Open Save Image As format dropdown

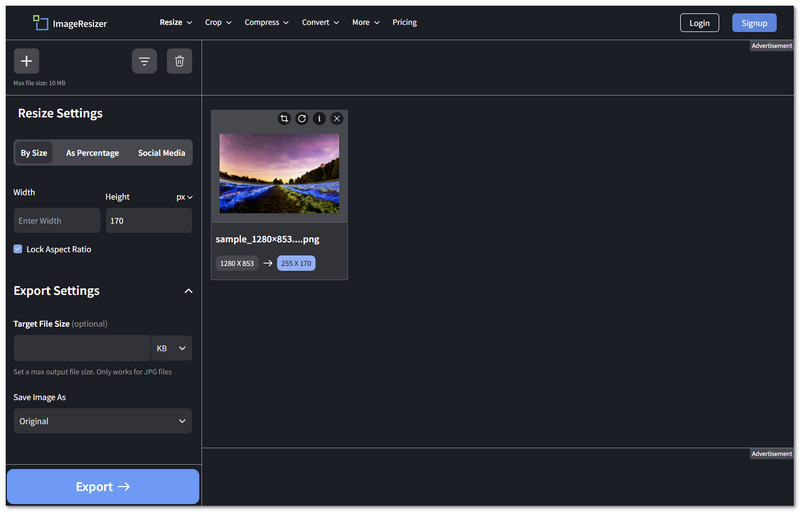(x=103, y=421)
